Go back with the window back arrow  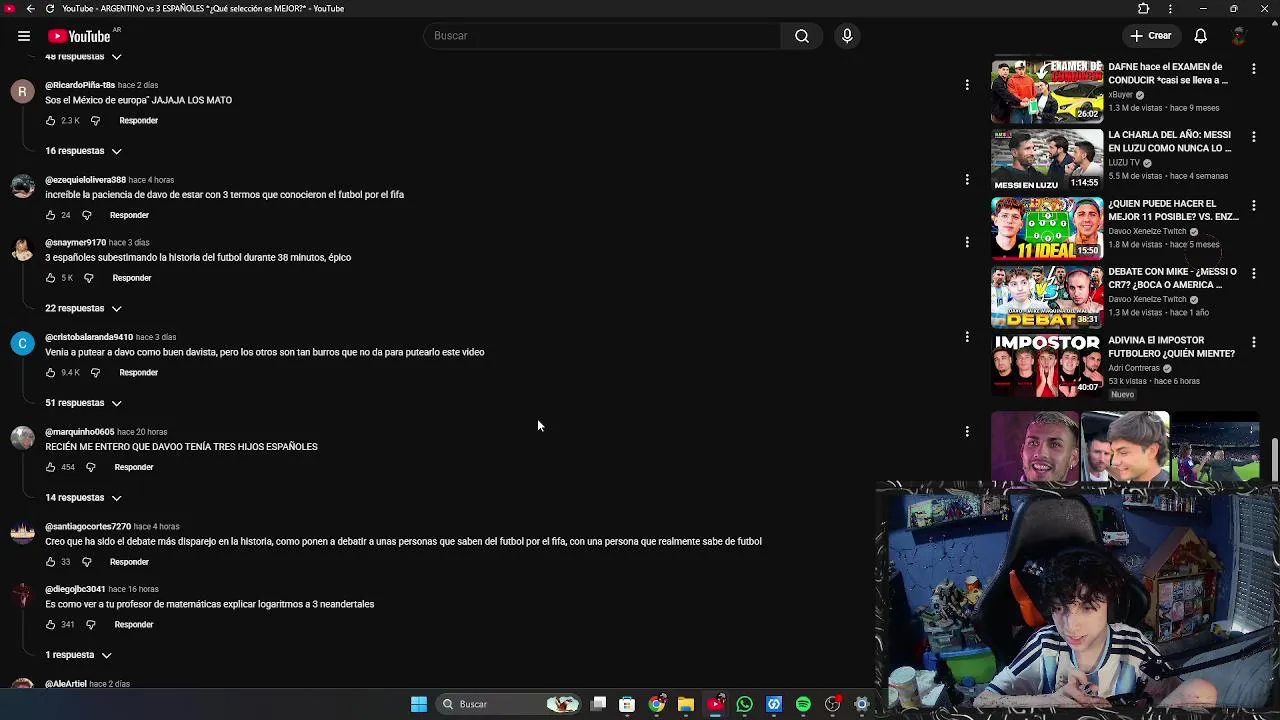(x=30, y=9)
